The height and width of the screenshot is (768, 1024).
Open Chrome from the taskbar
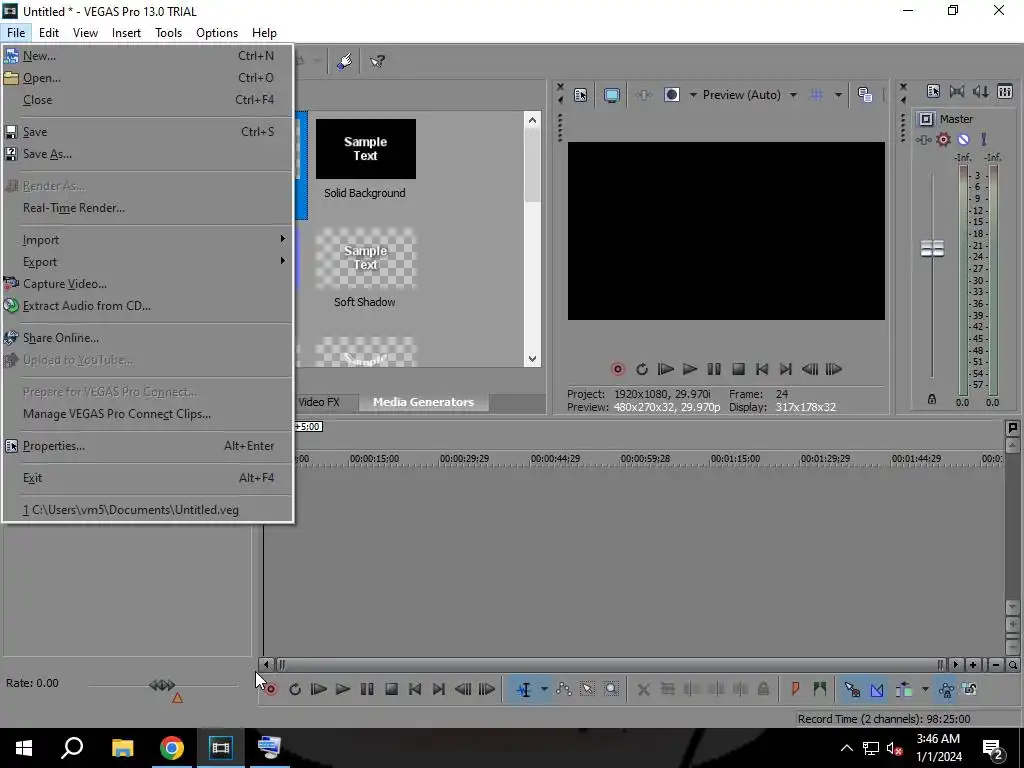[172, 748]
